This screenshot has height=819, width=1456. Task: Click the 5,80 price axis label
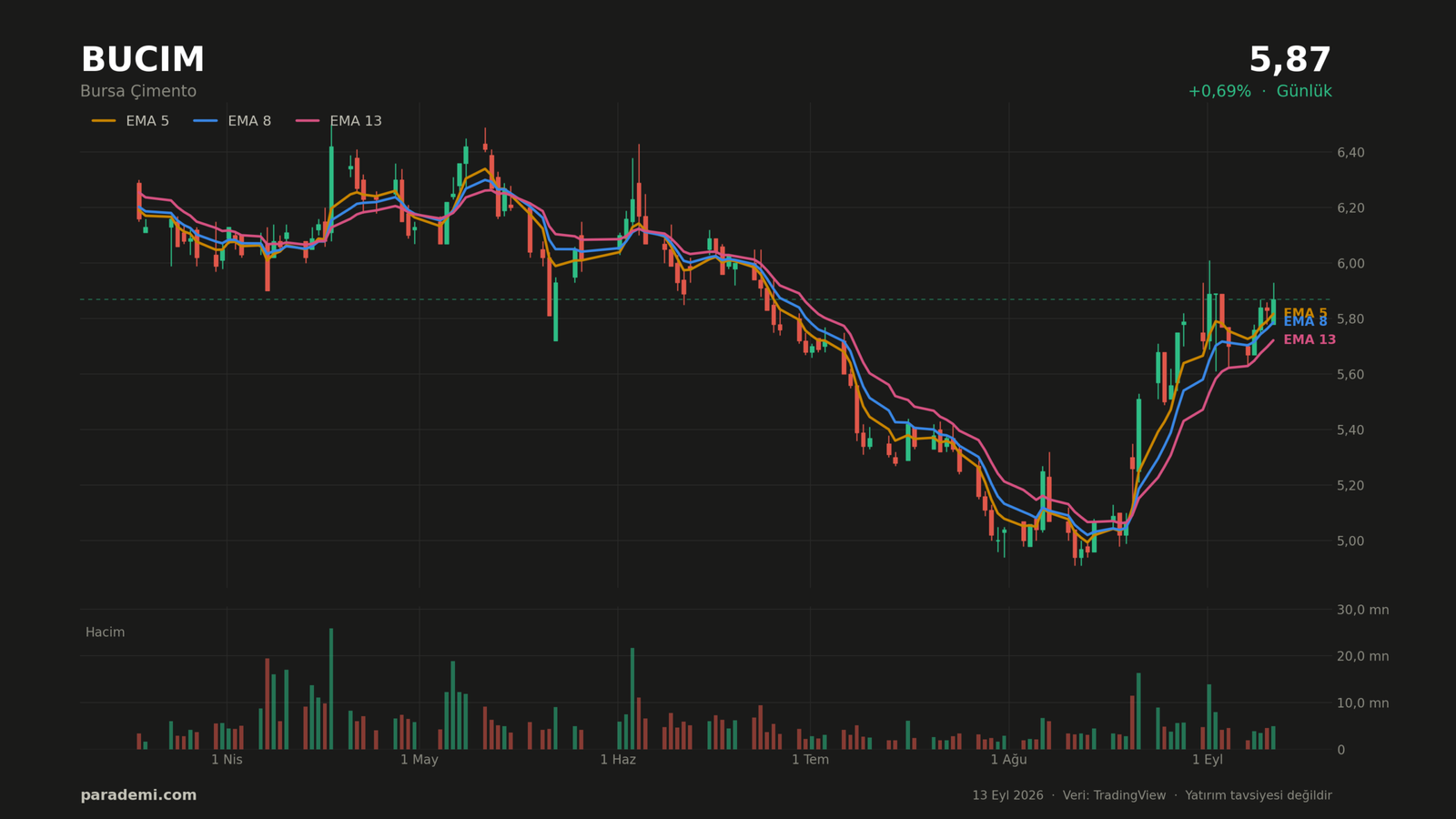tap(1350, 319)
